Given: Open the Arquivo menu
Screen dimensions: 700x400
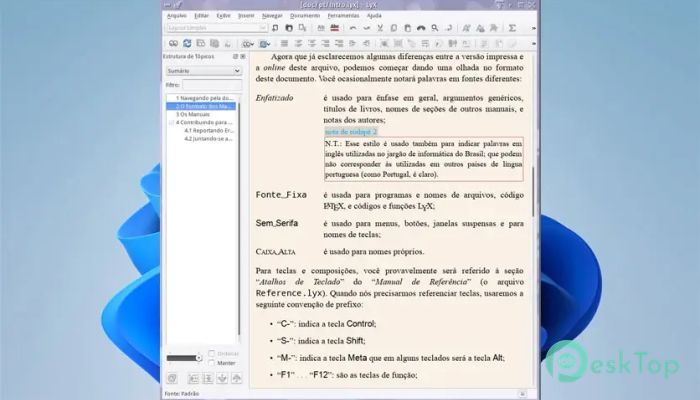Looking at the screenshot, I should point(177,16).
